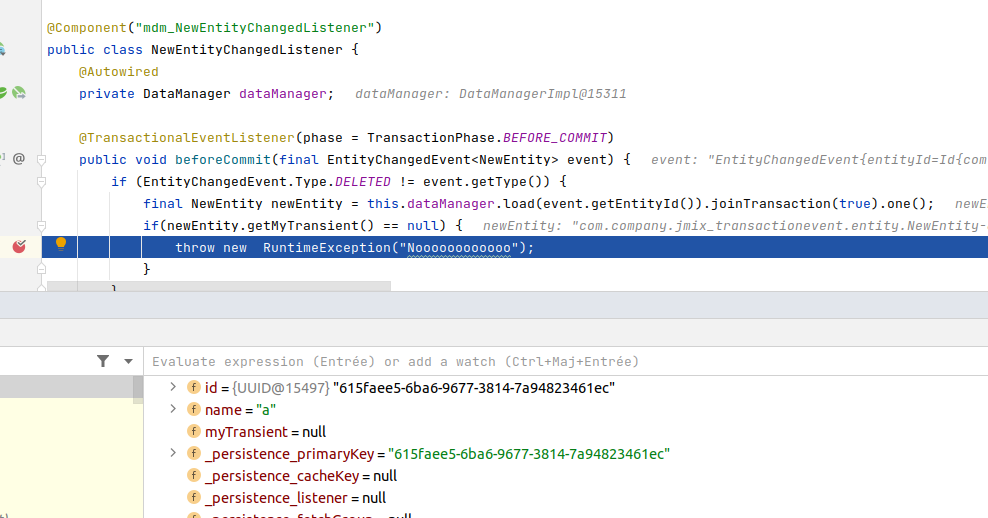Click the field icon beside id variable
This screenshot has width=988, height=518.
coord(193,388)
